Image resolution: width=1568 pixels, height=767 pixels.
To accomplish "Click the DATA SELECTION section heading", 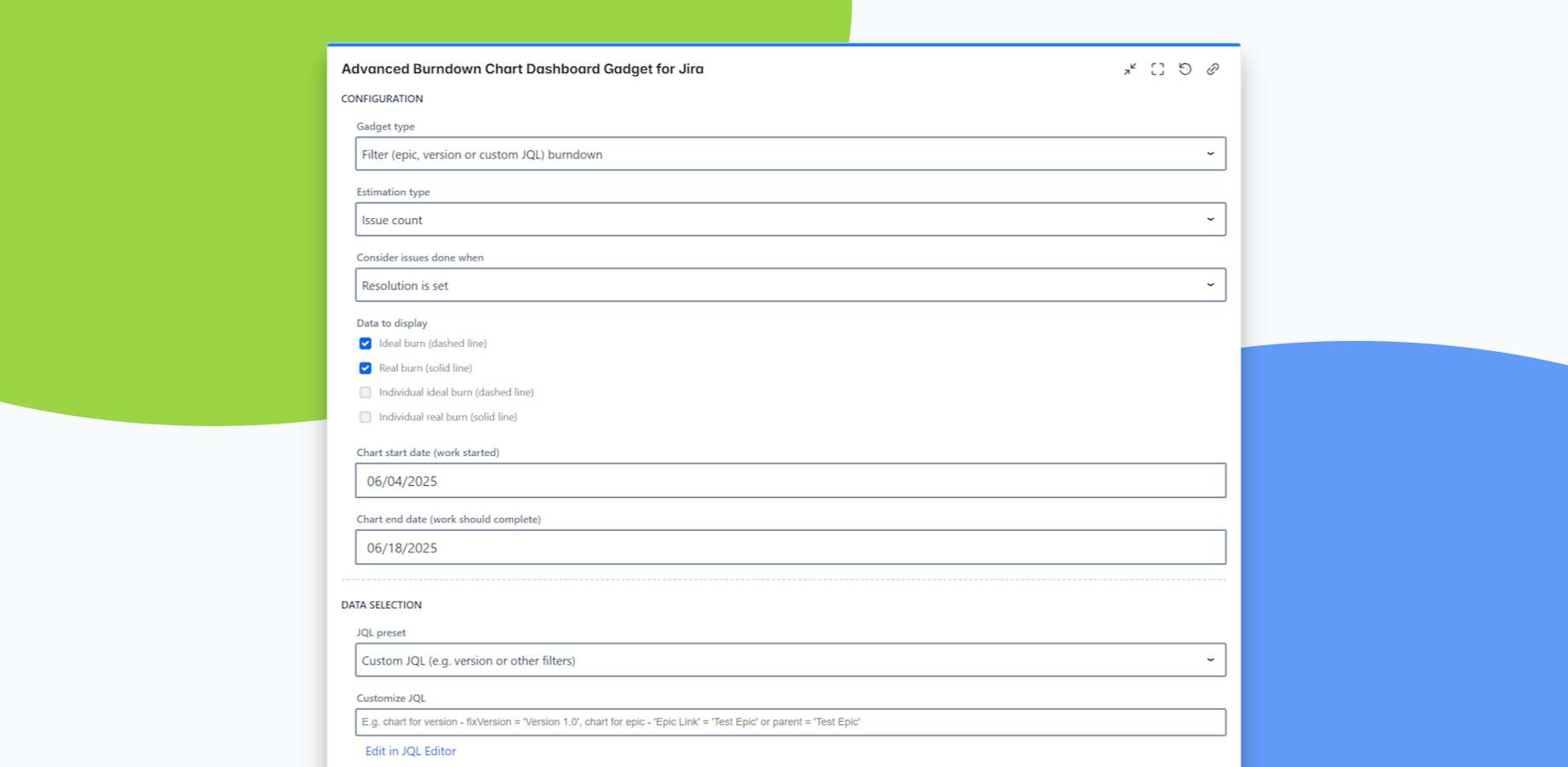I will [381, 605].
